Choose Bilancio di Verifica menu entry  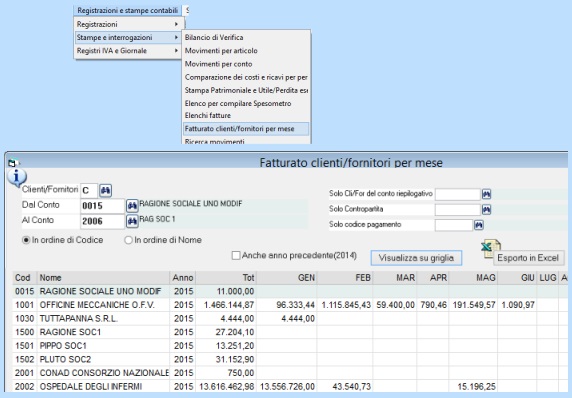point(246,38)
